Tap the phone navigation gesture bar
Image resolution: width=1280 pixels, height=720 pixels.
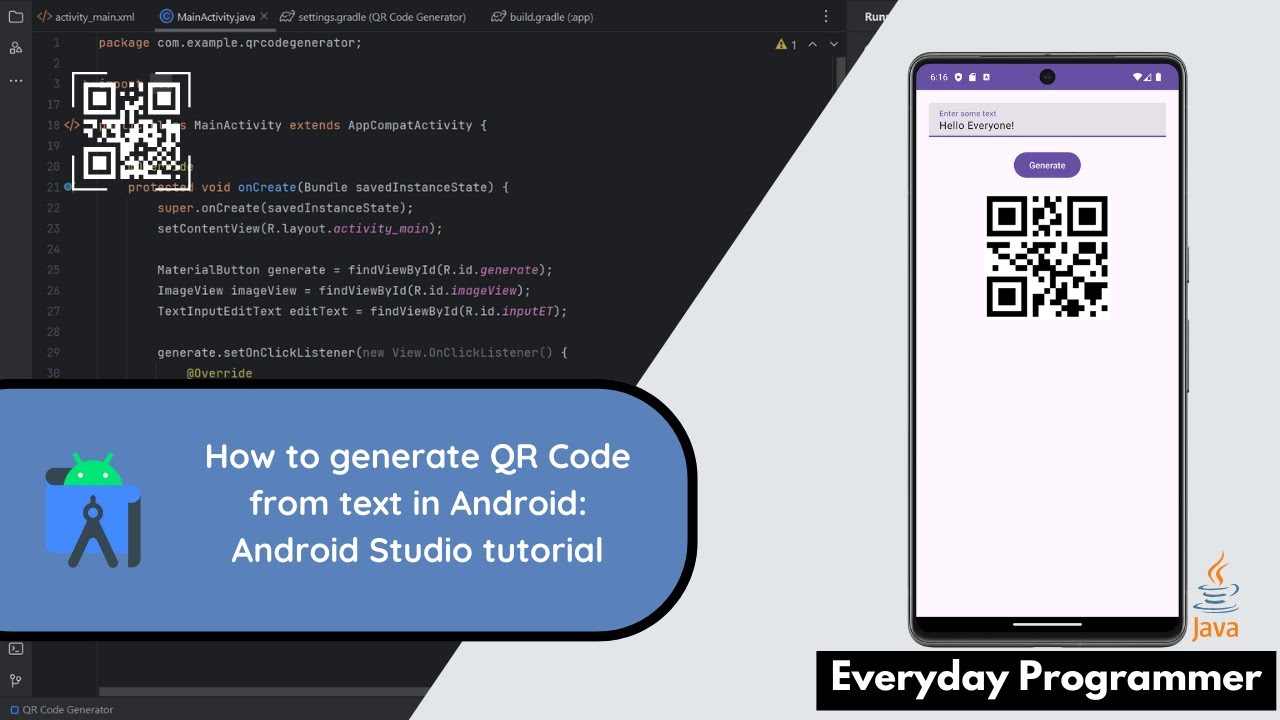click(1047, 625)
